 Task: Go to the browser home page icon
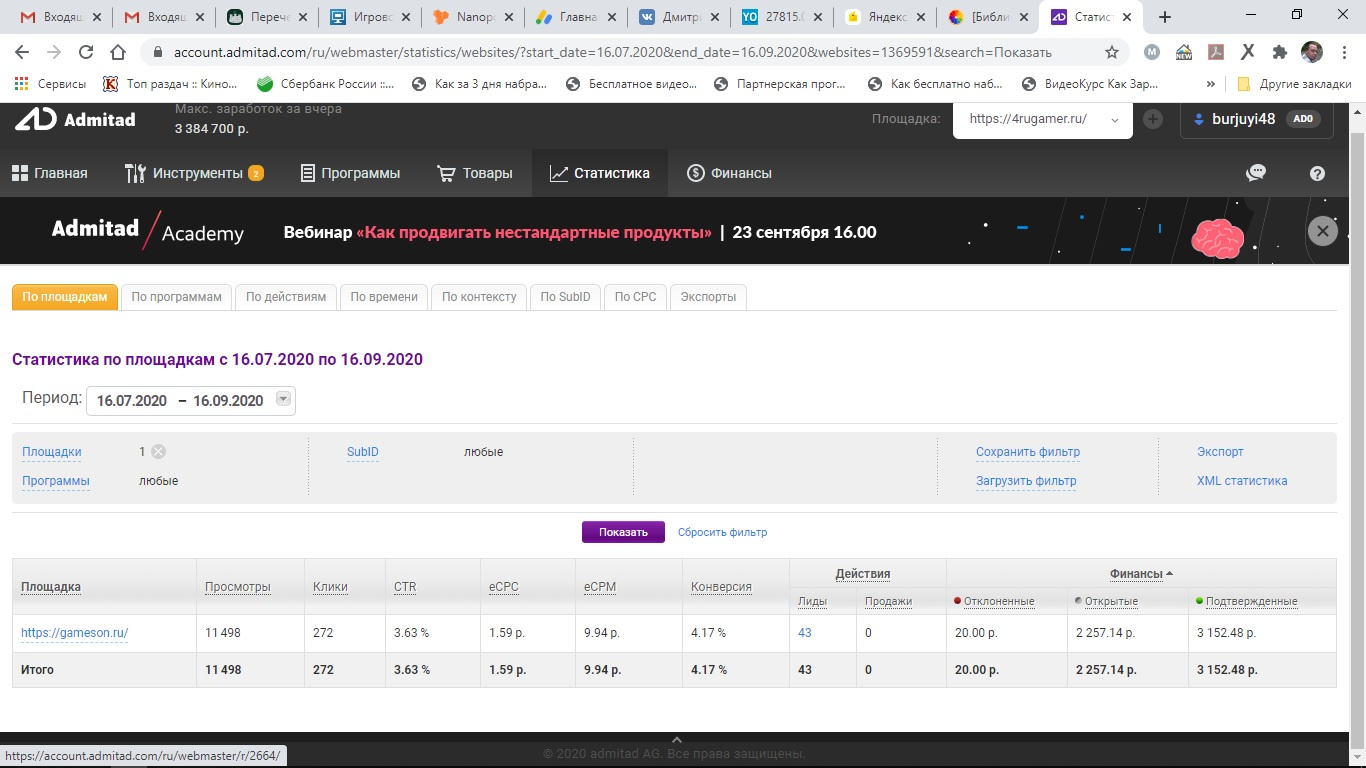(118, 52)
